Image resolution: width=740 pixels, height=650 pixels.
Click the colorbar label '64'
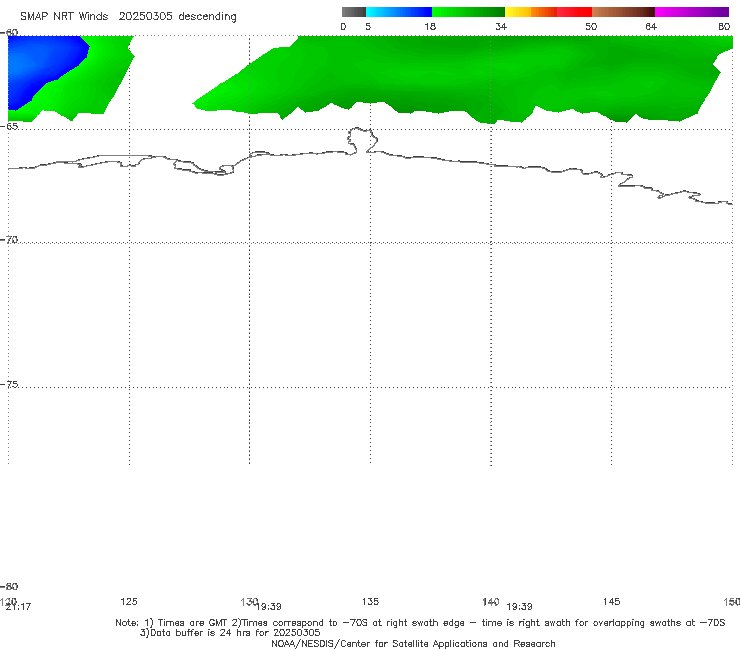(651, 26)
